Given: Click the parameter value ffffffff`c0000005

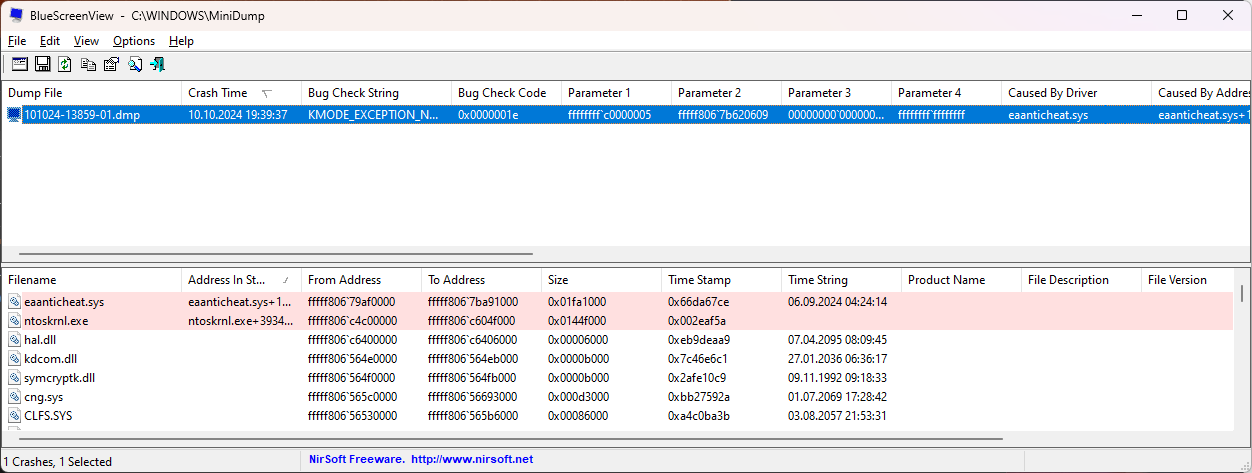Looking at the screenshot, I should pos(609,115).
